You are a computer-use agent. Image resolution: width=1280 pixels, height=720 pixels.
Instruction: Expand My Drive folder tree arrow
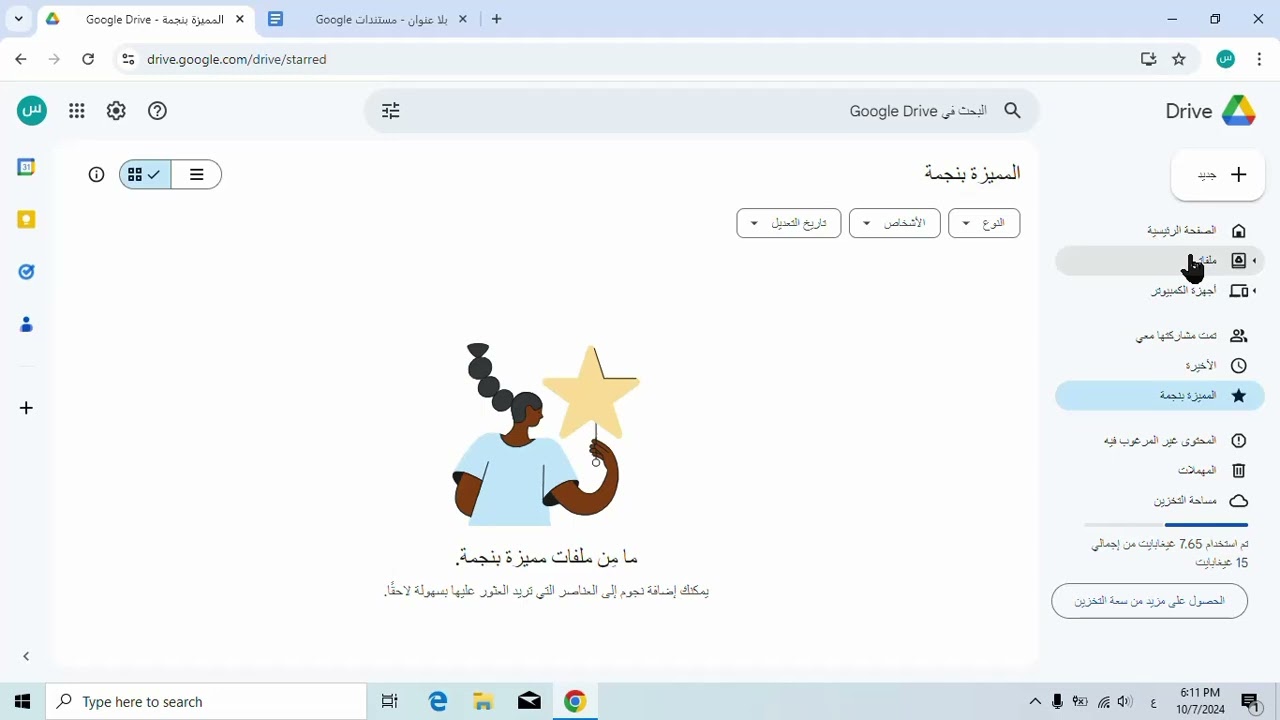[1255, 261]
